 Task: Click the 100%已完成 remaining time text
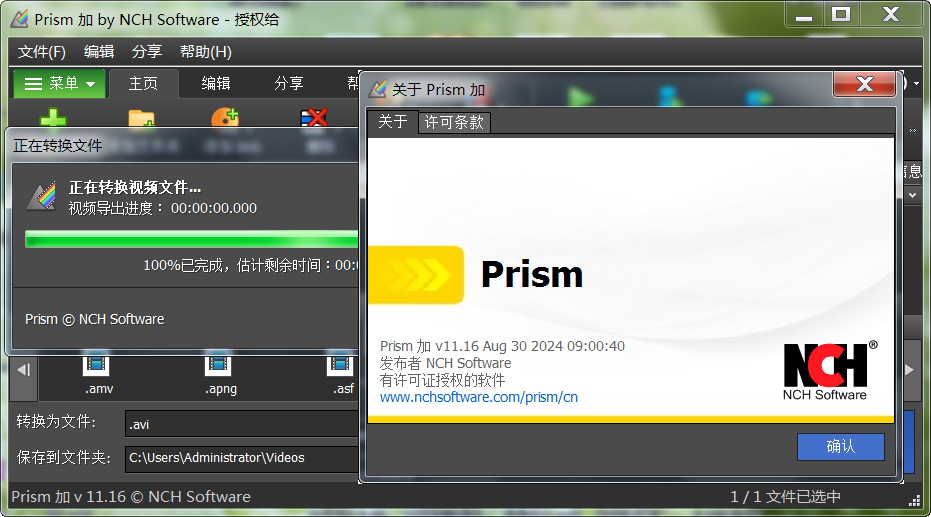[x=250, y=265]
